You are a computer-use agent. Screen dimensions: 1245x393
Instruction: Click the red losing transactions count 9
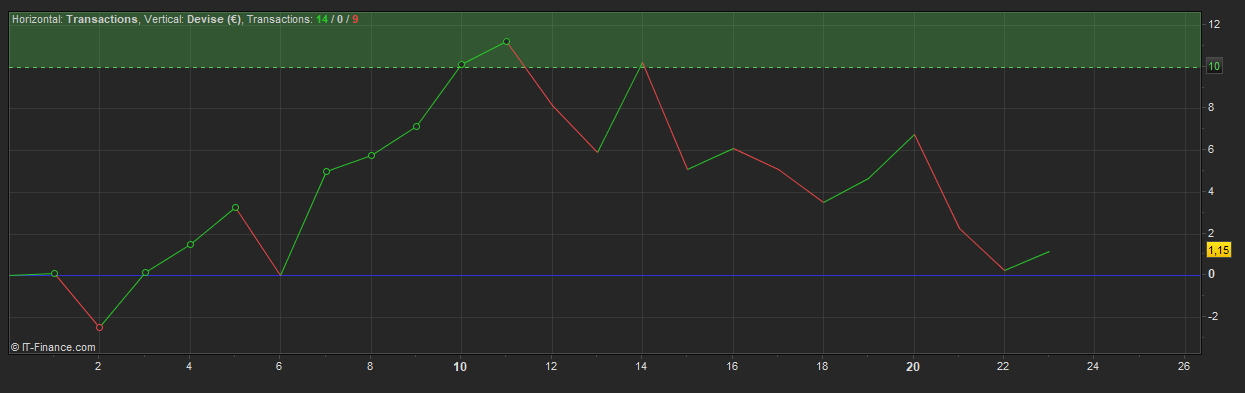[355, 19]
